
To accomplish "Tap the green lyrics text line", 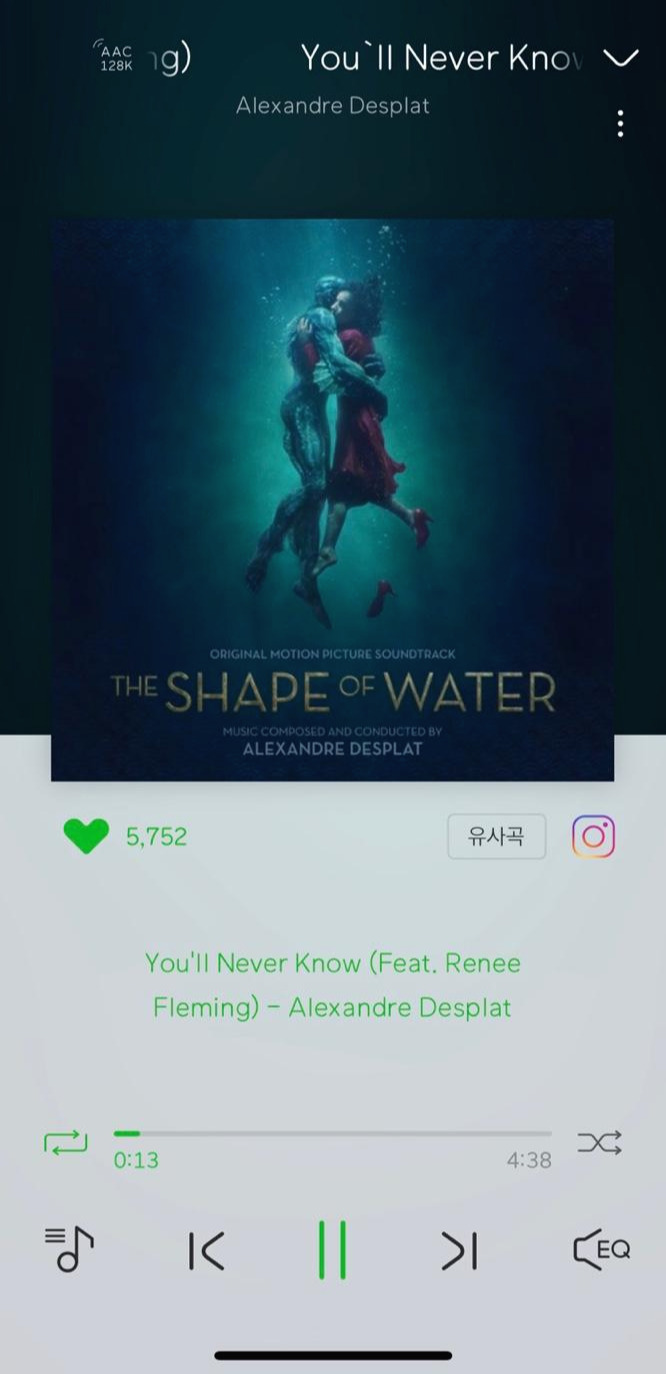I will pos(332,985).
